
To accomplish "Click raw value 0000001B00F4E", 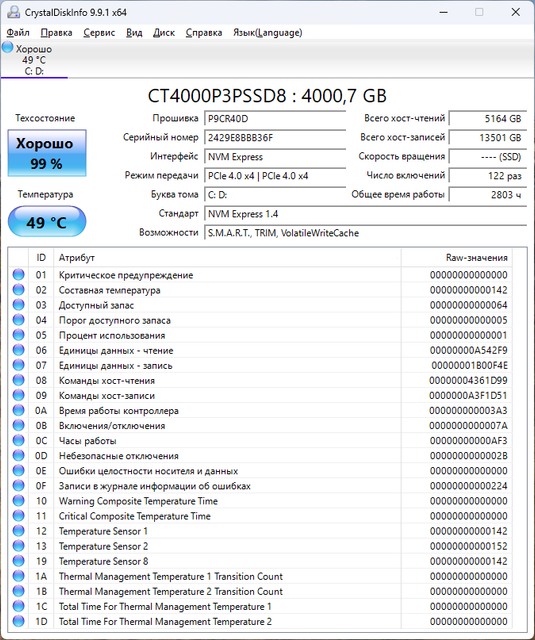I will coord(469,365).
